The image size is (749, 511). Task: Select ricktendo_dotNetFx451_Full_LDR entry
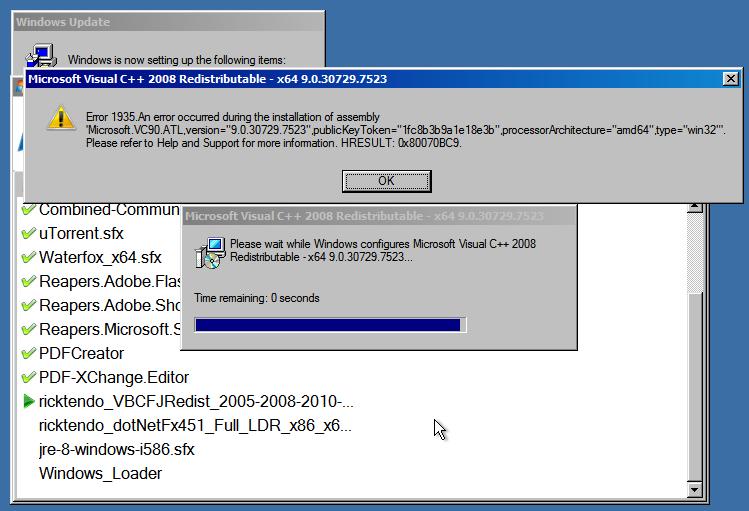click(x=195, y=425)
